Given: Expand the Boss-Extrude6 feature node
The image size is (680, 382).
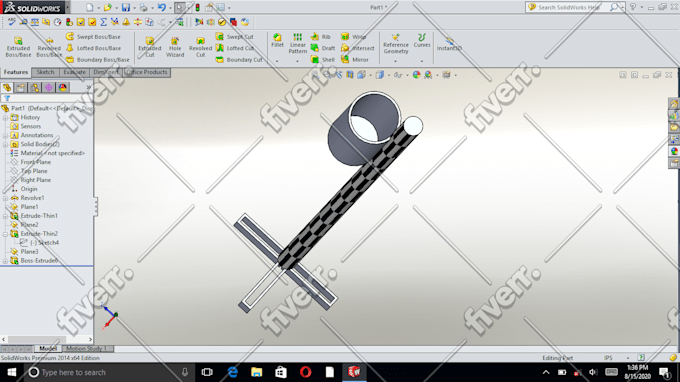Looking at the screenshot, I should coord(5,261).
